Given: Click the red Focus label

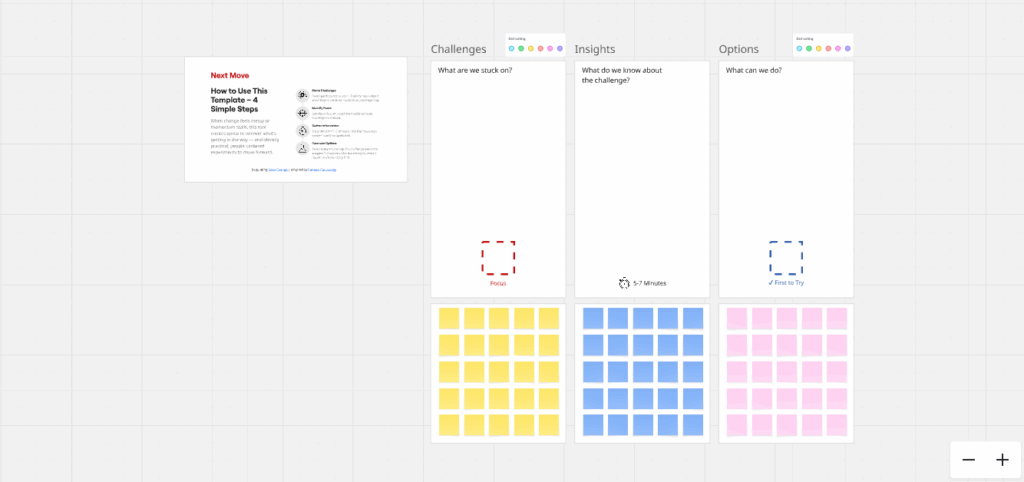Looking at the screenshot, I should pyautogui.click(x=498, y=283).
